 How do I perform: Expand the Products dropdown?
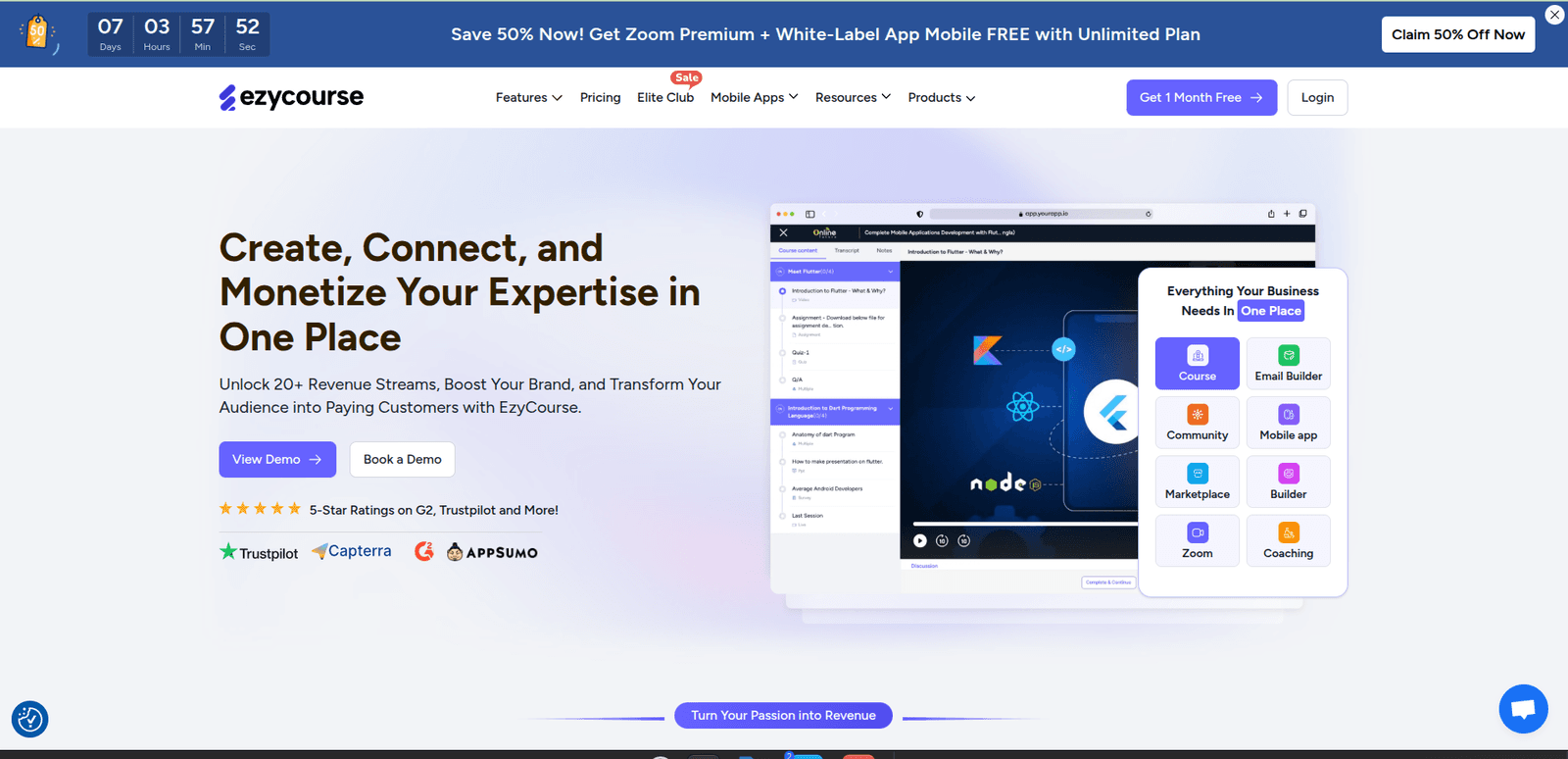pos(941,98)
